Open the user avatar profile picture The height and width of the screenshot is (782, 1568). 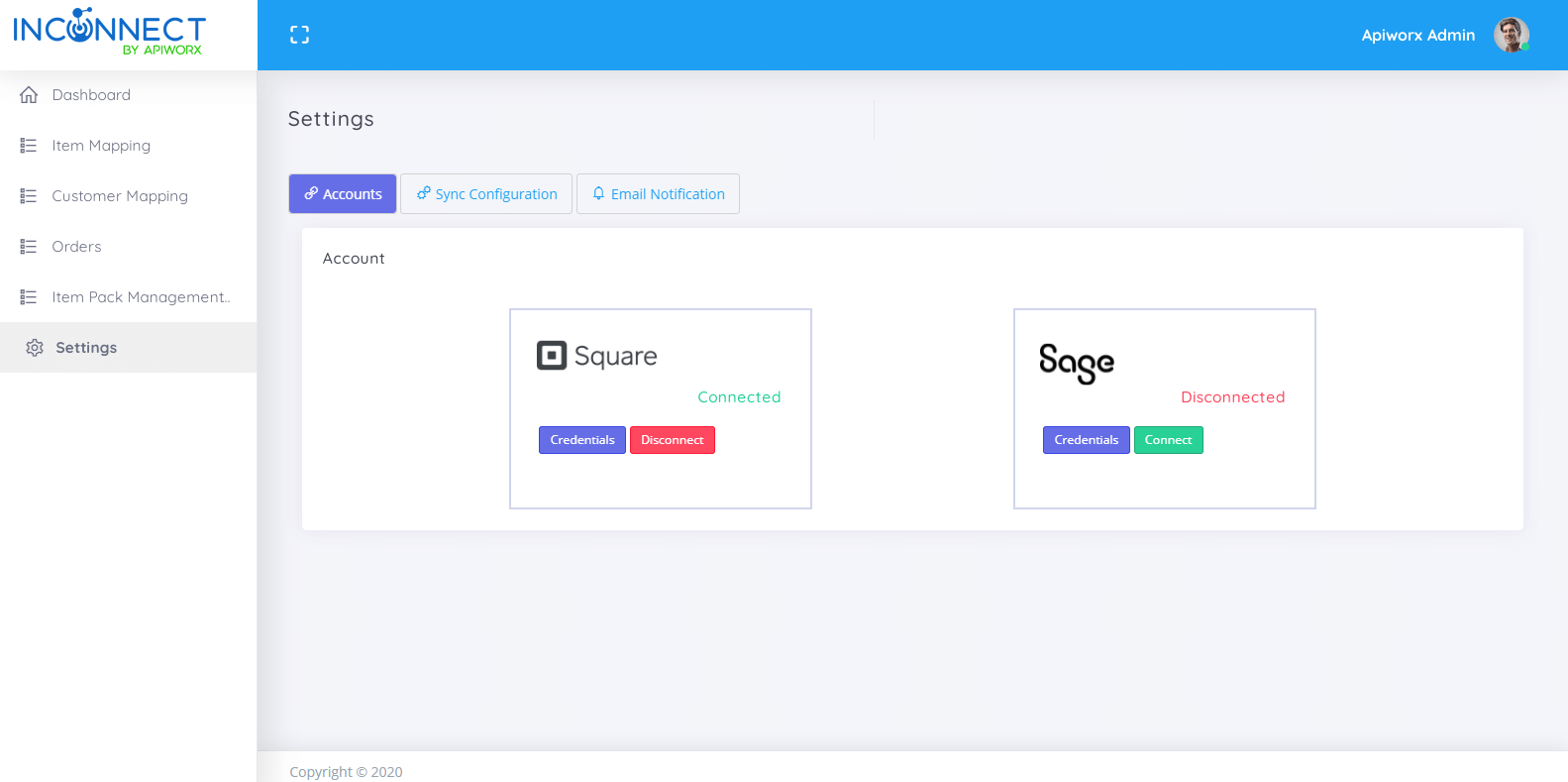click(x=1512, y=35)
